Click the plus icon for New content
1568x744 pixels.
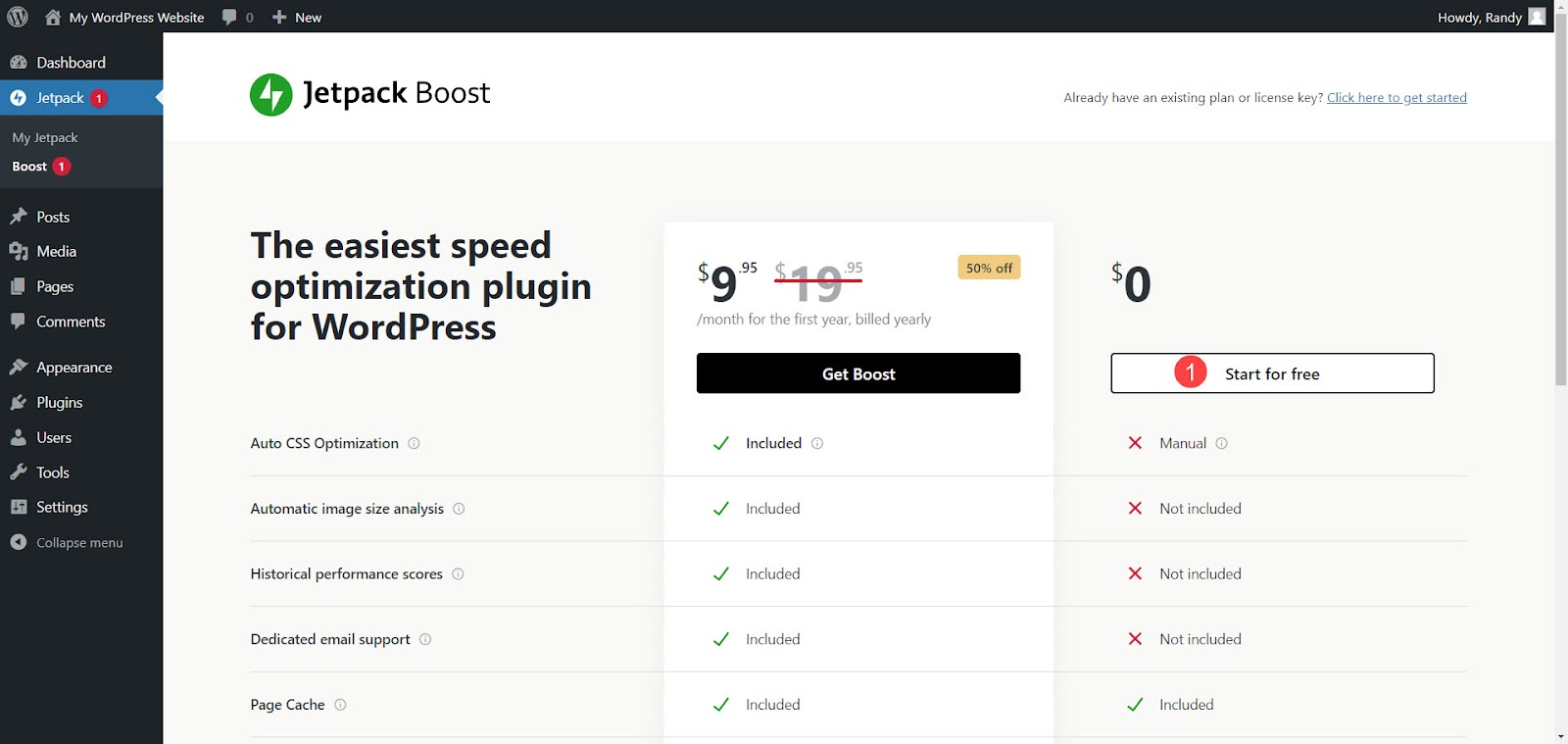point(279,17)
